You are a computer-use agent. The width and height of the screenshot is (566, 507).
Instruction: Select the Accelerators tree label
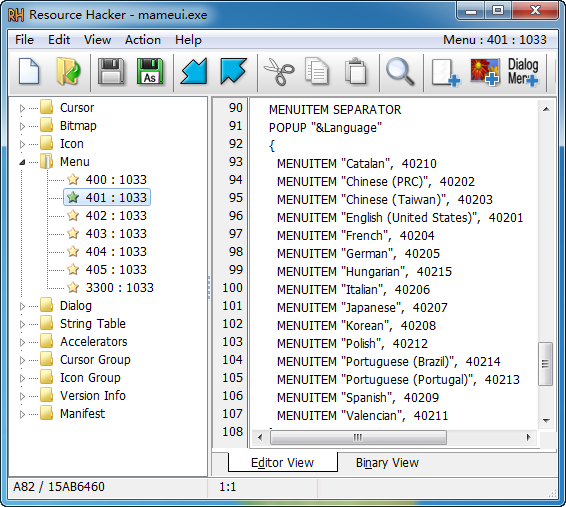94,341
